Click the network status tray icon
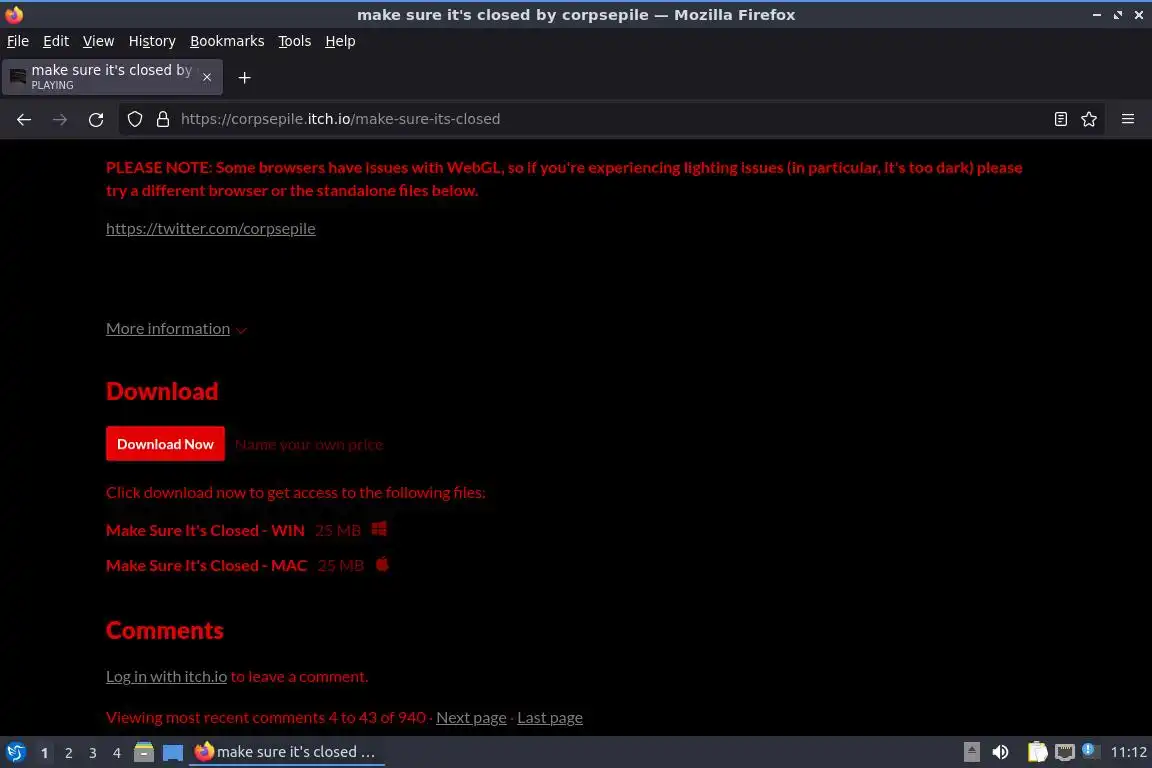Viewport: 1152px width, 768px height. click(1065, 752)
